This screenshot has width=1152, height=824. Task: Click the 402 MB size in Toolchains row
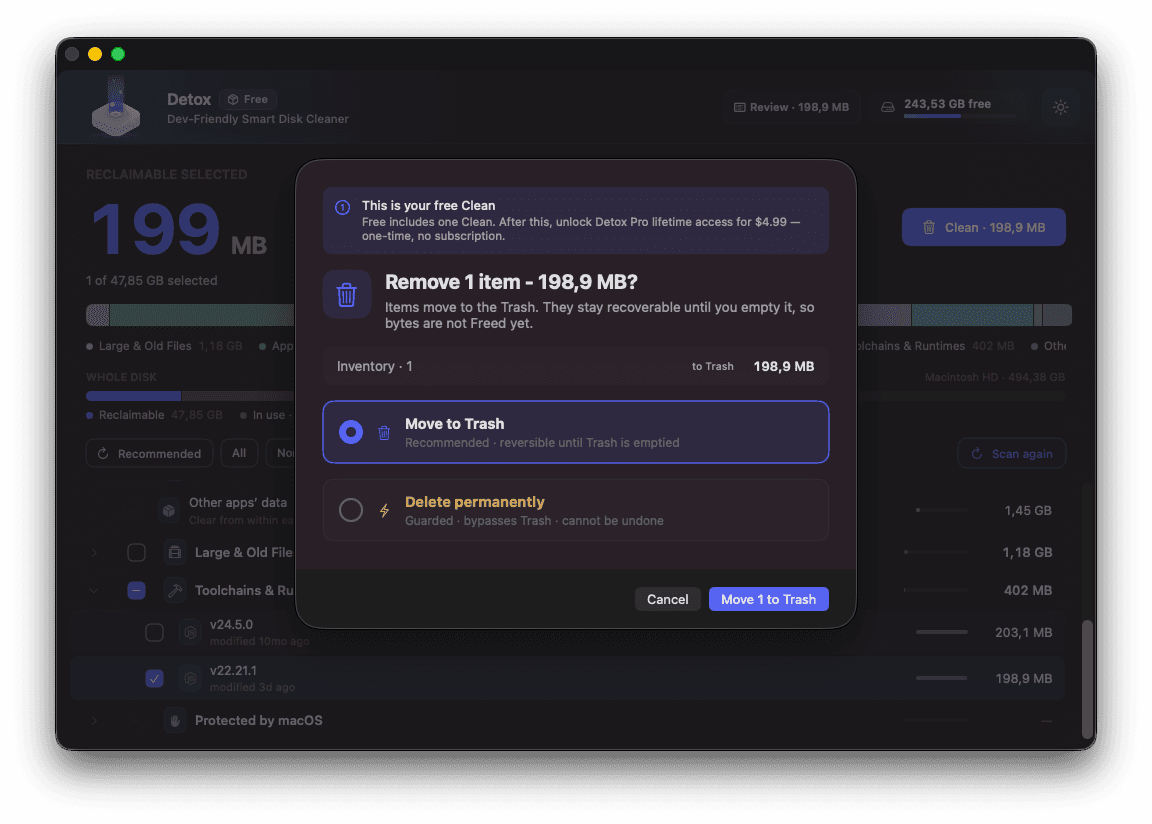(x=1028, y=590)
